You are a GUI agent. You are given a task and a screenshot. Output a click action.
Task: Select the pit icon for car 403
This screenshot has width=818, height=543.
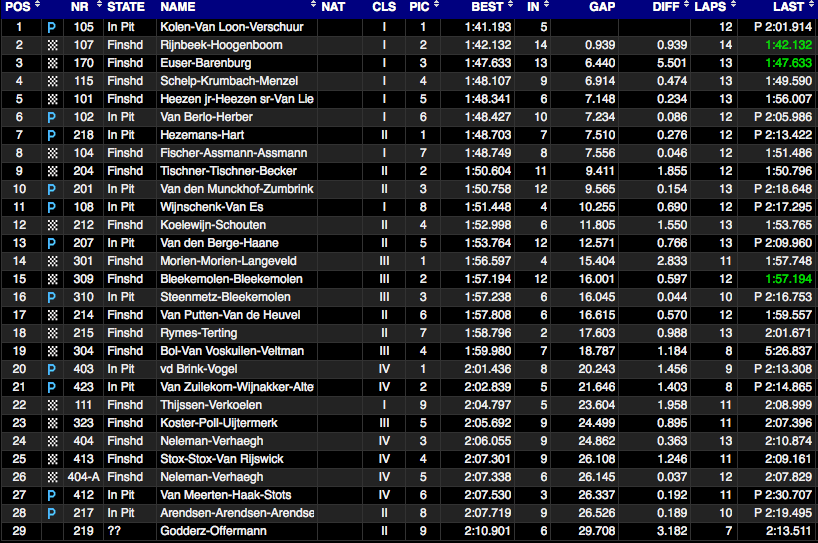51,369
